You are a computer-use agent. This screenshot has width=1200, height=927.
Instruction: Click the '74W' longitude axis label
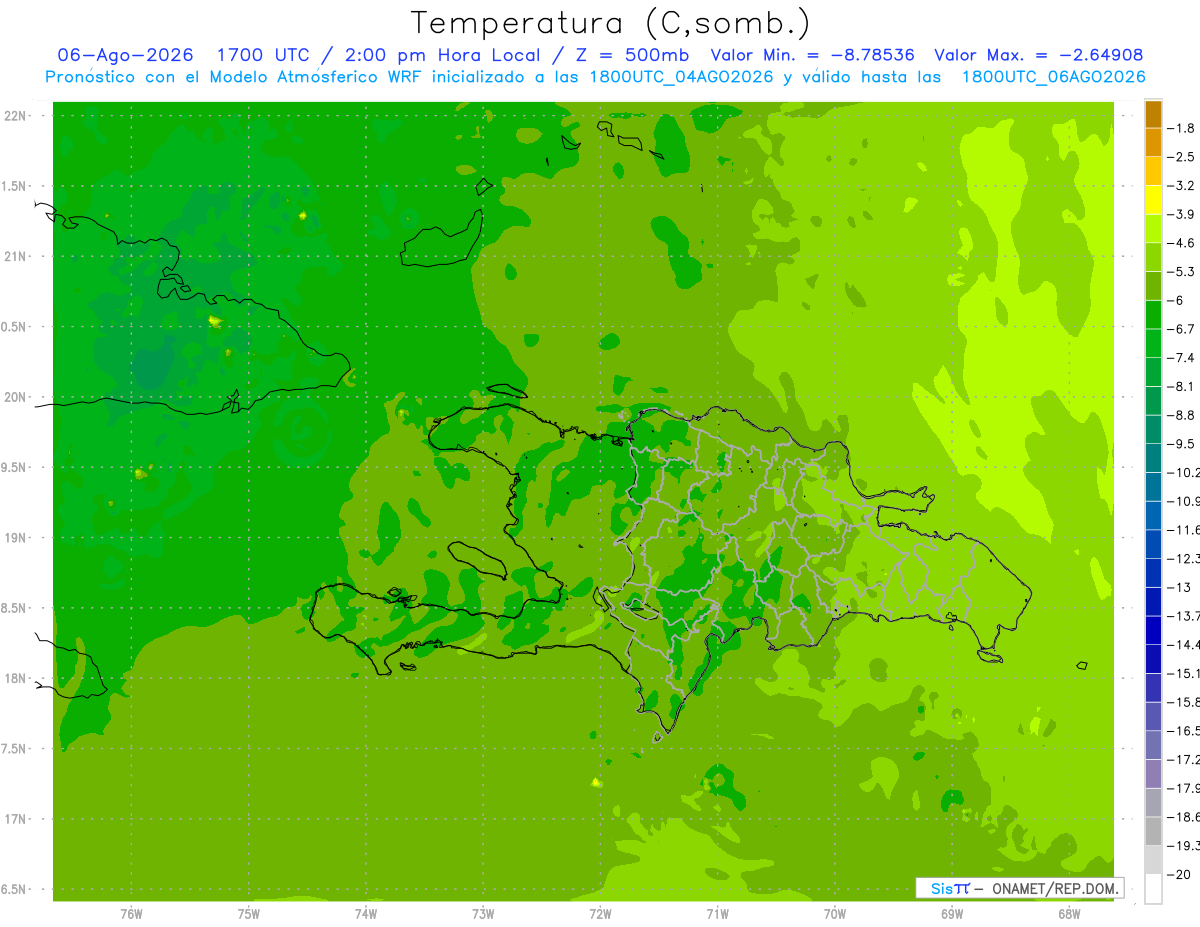(x=366, y=914)
